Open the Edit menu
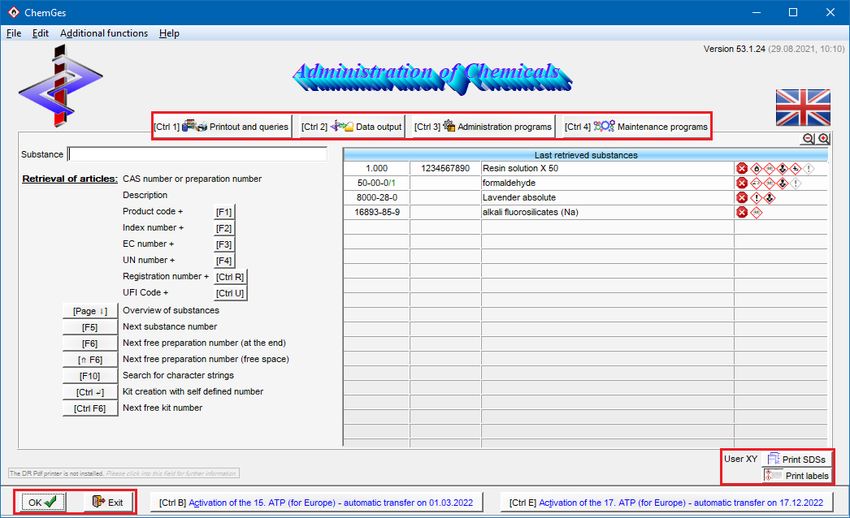Viewport: 850px width, 518px height. coord(40,33)
